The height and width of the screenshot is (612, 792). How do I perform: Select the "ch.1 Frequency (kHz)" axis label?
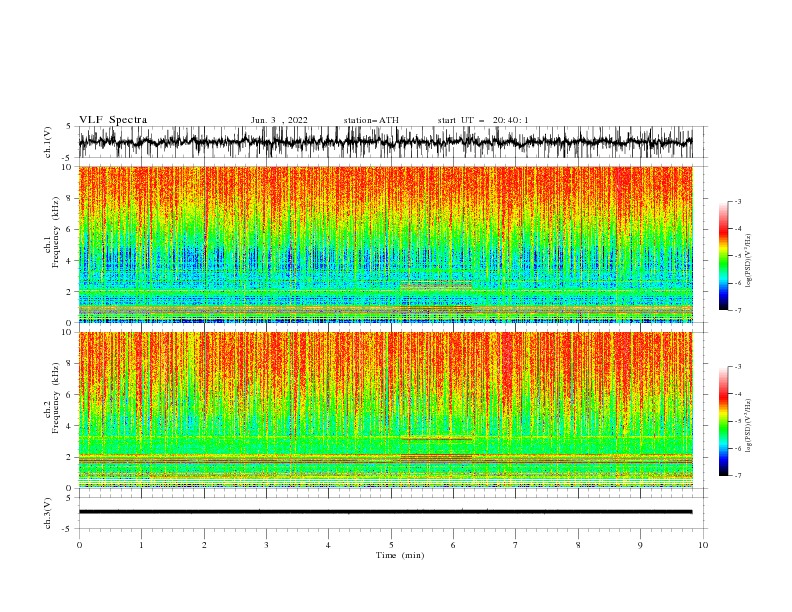tap(52, 244)
